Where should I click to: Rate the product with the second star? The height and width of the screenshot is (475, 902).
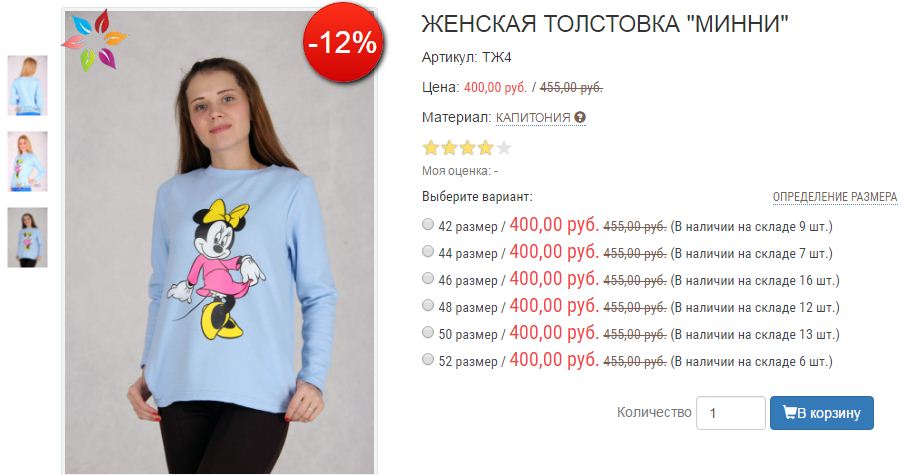coord(449,148)
